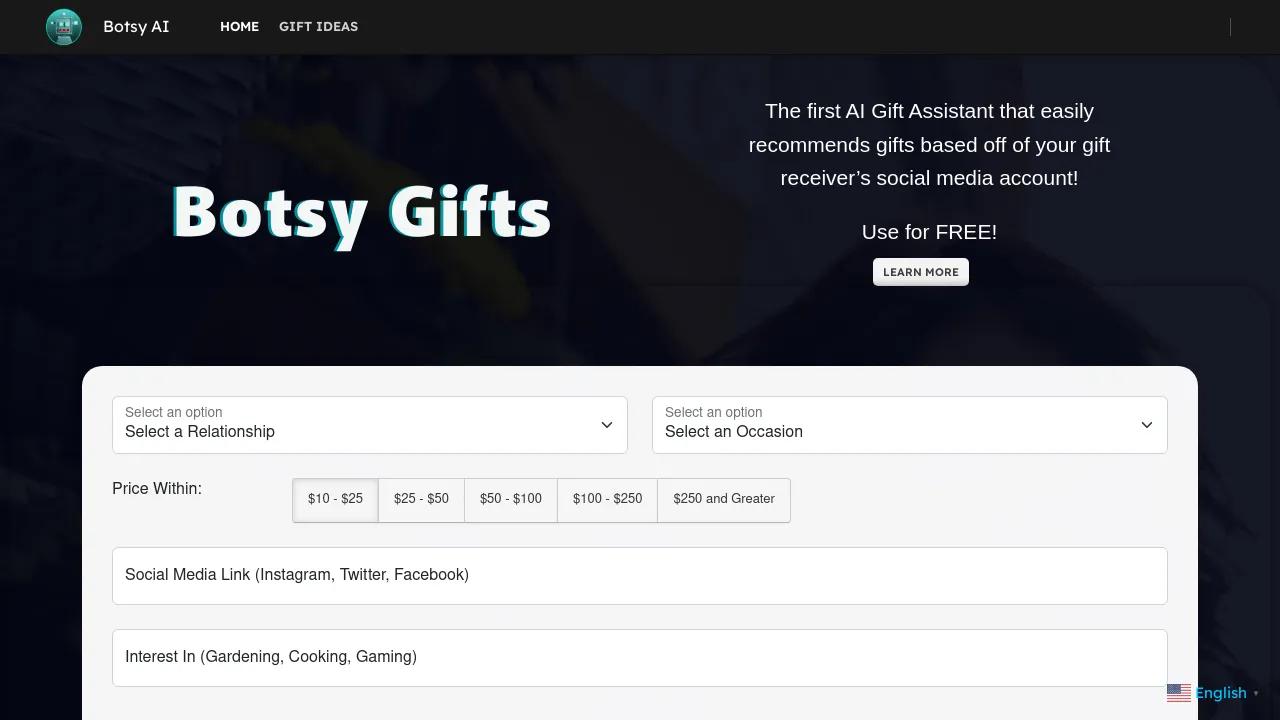Select the $25 - $50 price range

click(421, 499)
